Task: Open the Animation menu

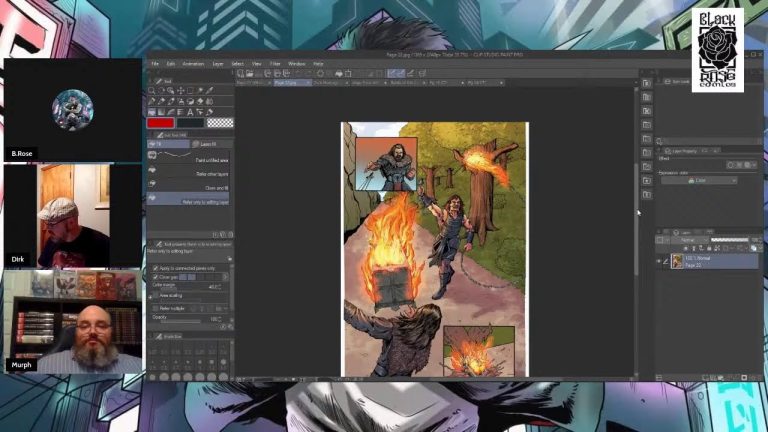Action: [193, 63]
